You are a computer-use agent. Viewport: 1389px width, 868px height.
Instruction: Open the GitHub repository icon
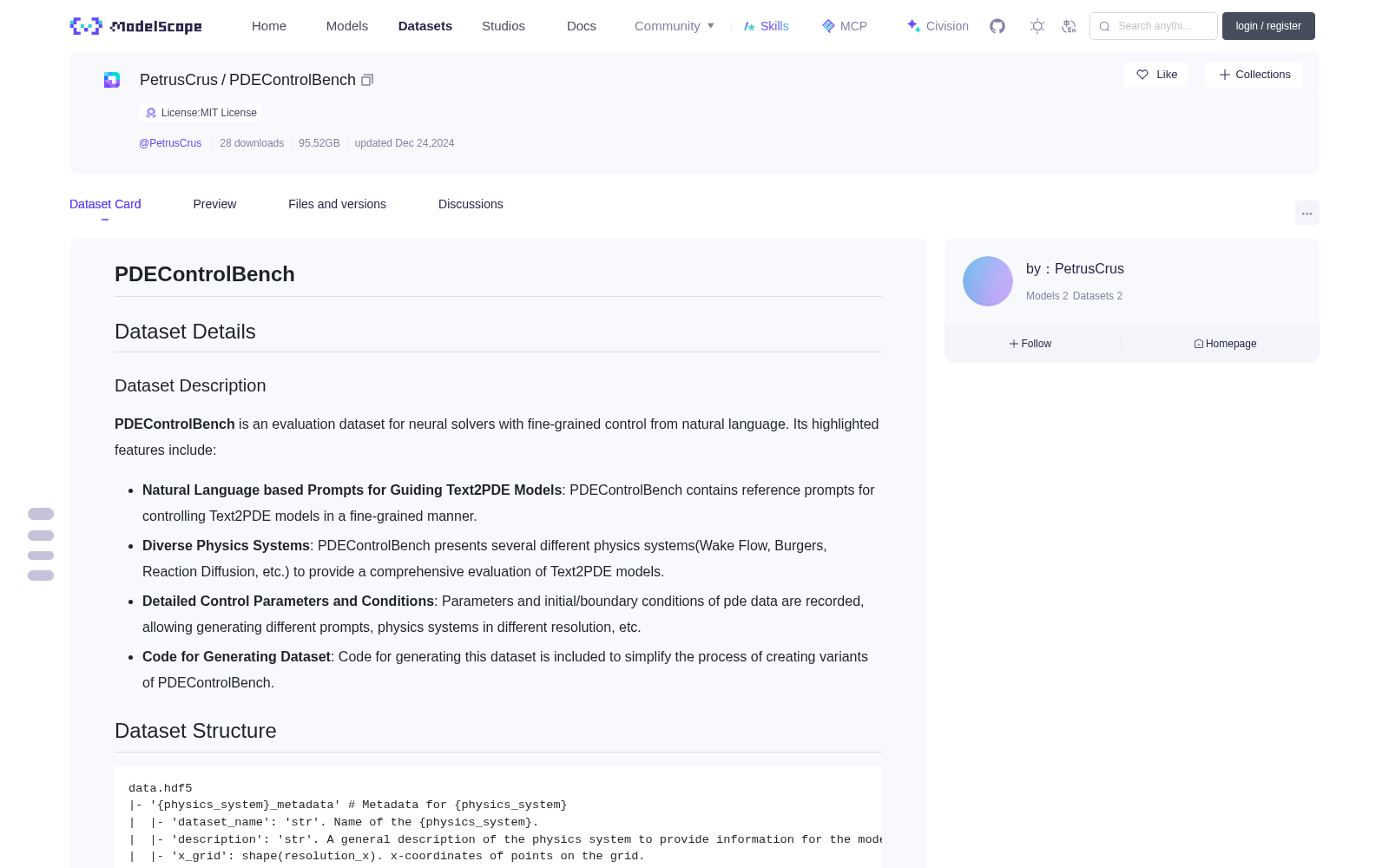(997, 26)
